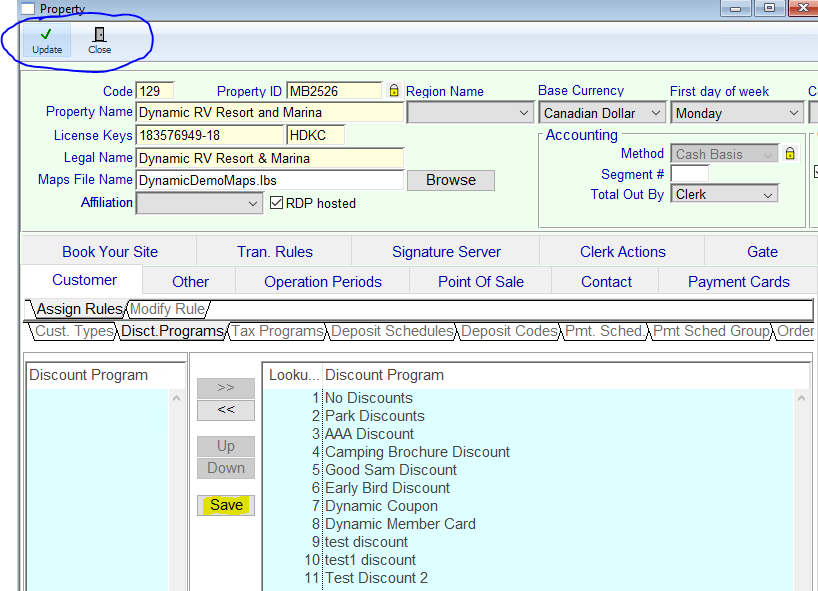Open the Pmt Sched Group tab
This screenshot has height=591, width=818.
click(711, 331)
